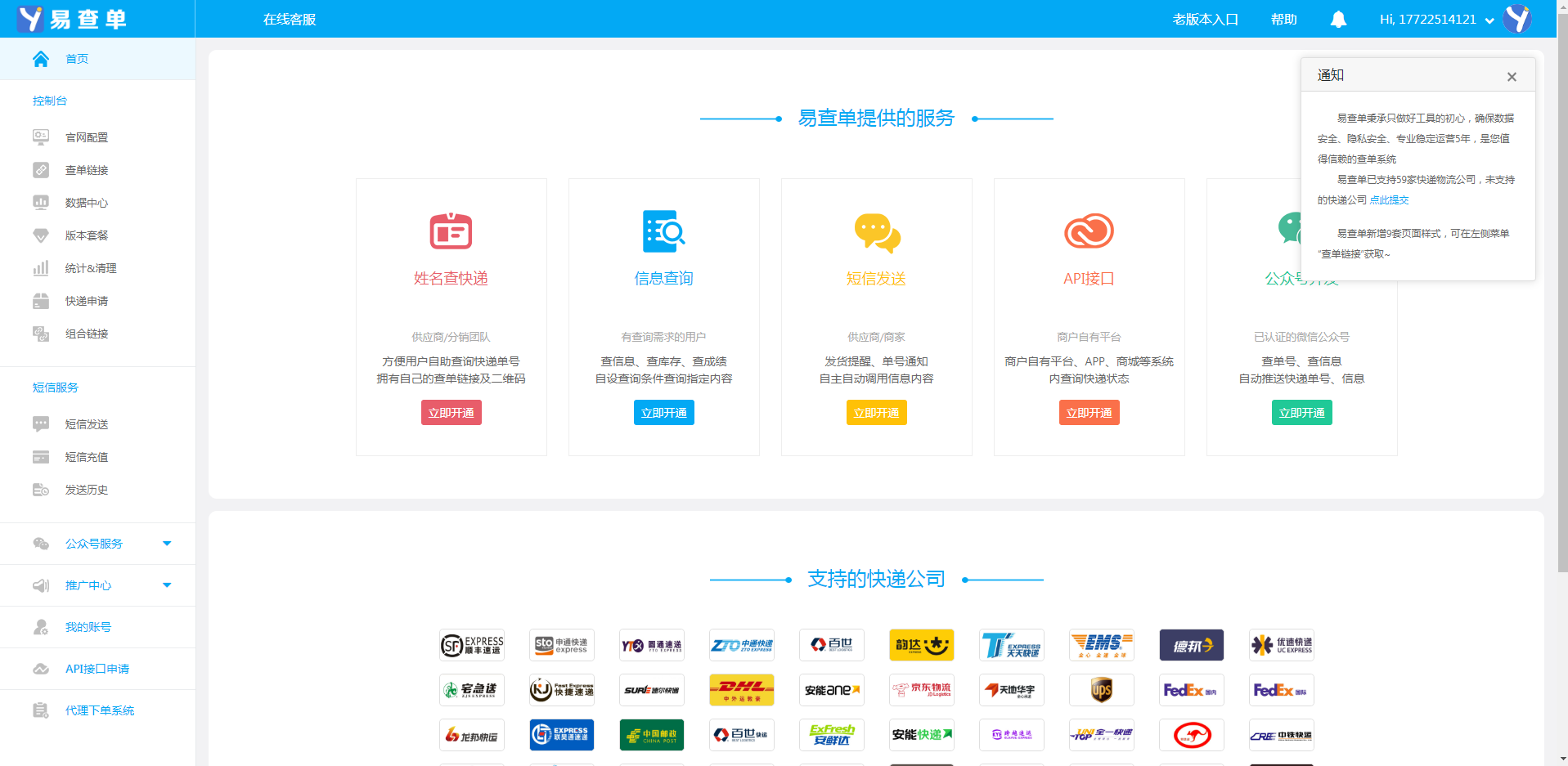Click the 短信发送 chat bubbles icon
Screen dimensions: 1568x766
click(x=876, y=232)
